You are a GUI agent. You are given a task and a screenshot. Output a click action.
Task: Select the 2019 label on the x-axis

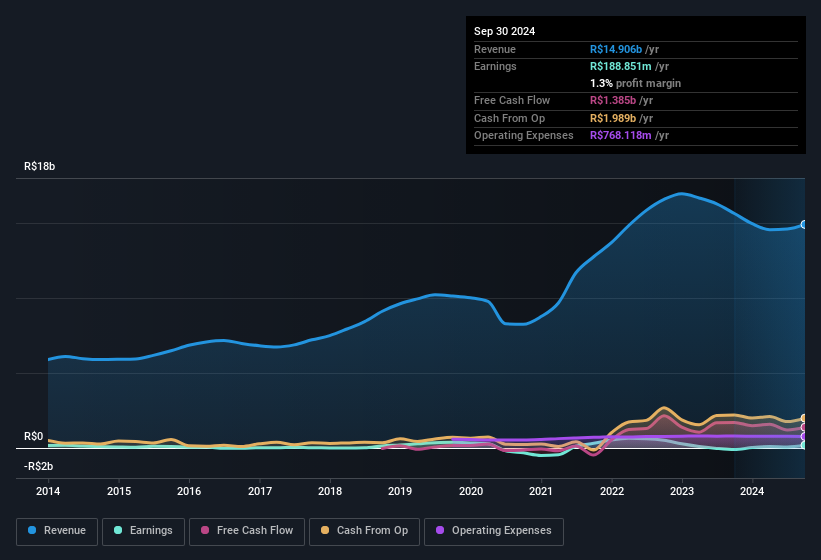pos(400,491)
